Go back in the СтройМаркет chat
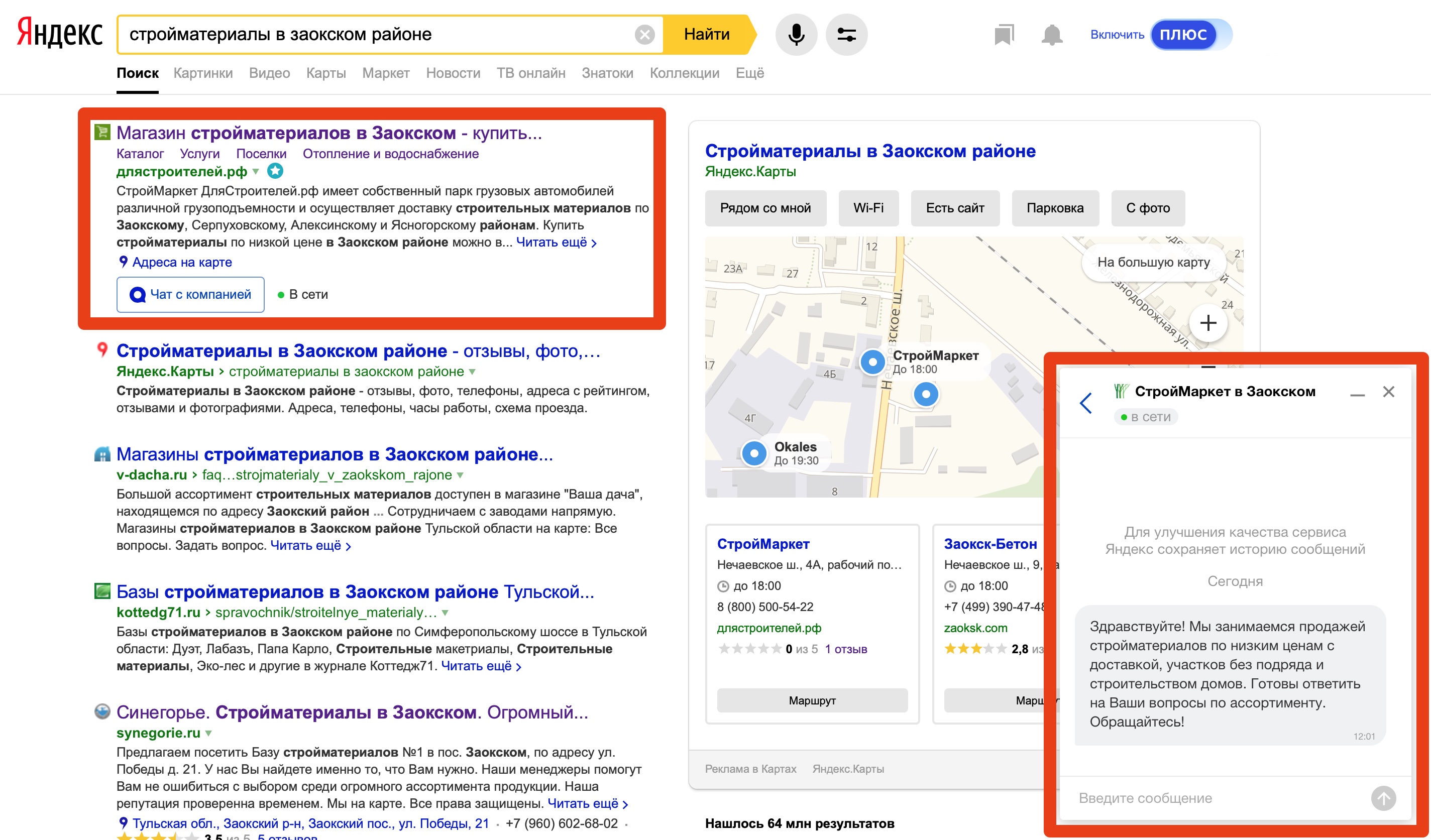This screenshot has width=1431, height=840. click(x=1085, y=403)
